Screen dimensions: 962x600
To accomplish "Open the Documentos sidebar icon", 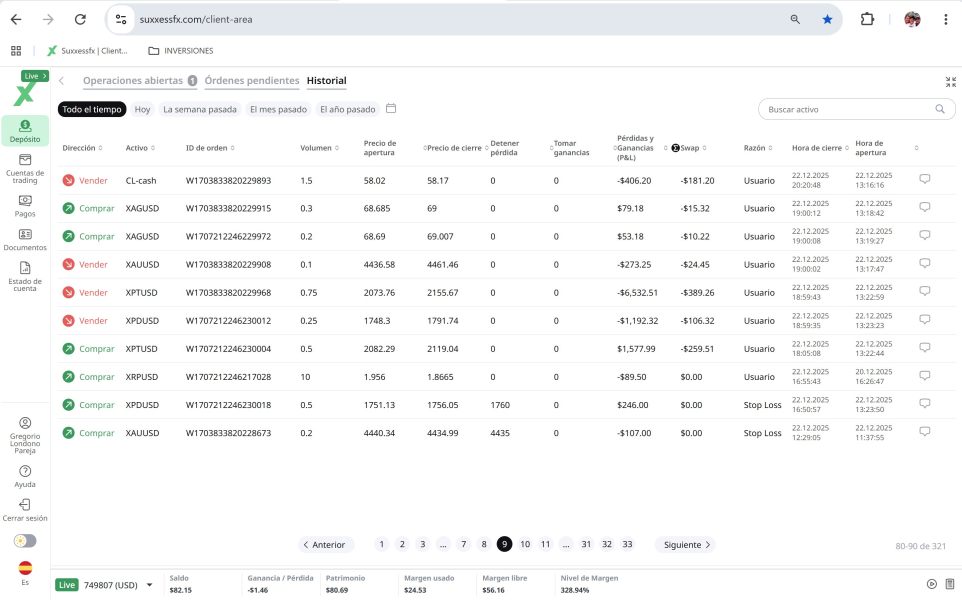I will (x=25, y=240).
